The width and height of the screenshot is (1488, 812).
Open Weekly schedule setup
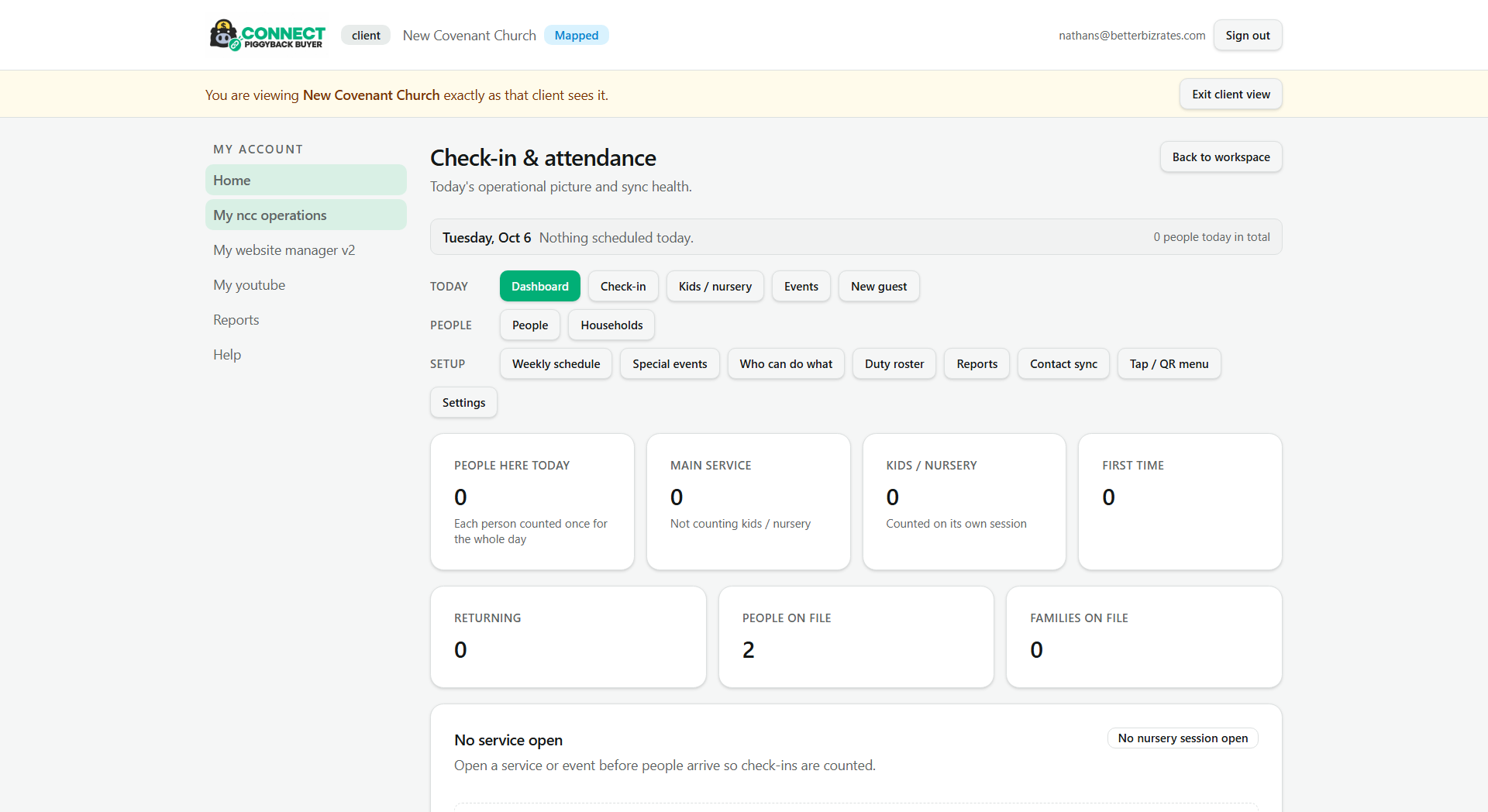(556, 364)
